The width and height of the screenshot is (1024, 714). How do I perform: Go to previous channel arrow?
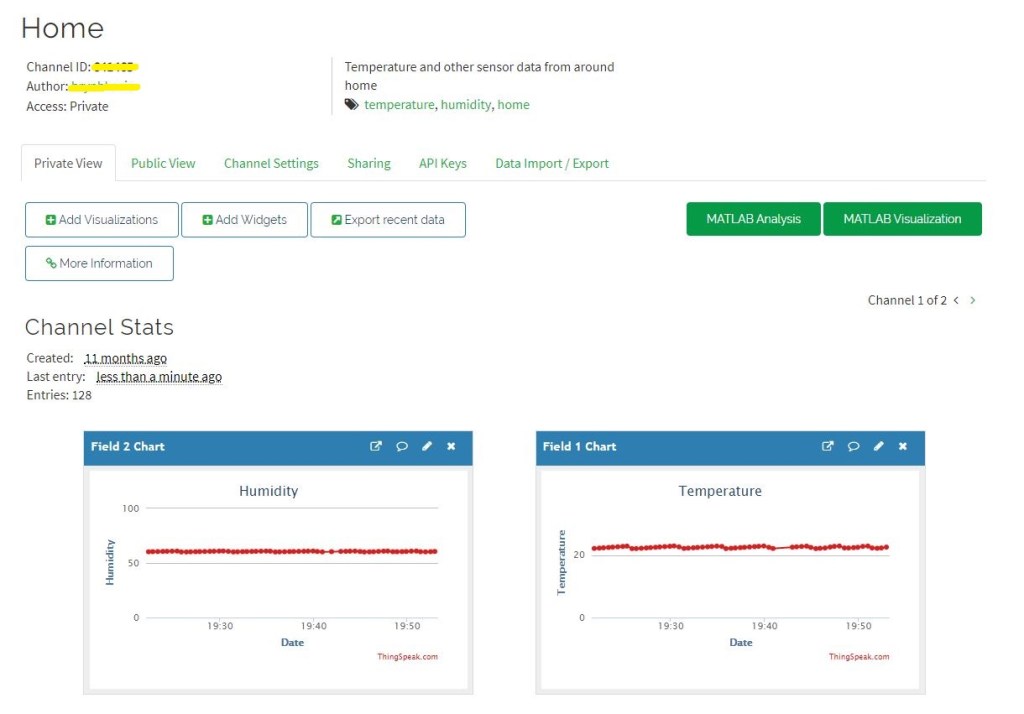point(956,300)
